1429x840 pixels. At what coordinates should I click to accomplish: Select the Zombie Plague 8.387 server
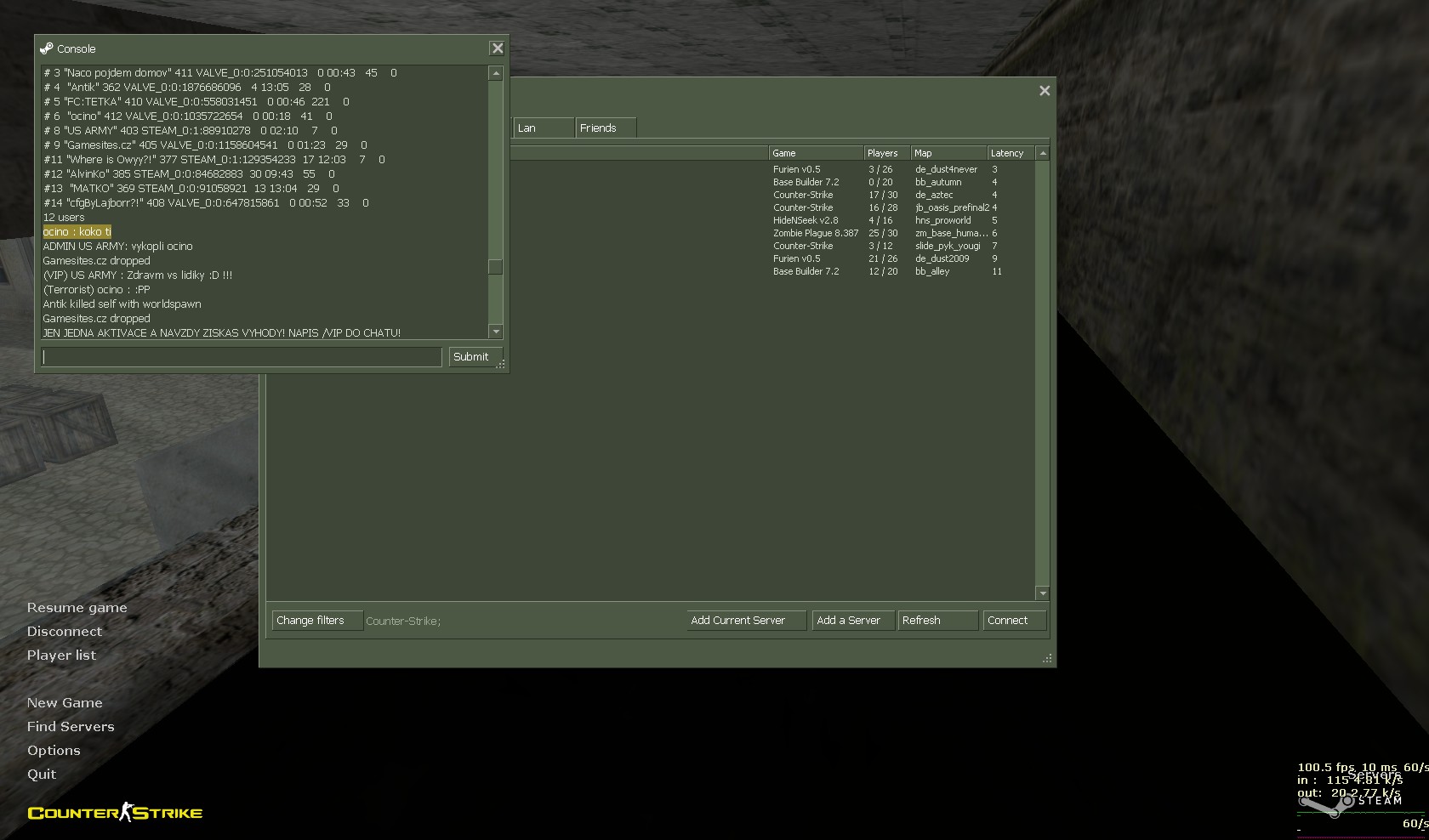(815, 233)
